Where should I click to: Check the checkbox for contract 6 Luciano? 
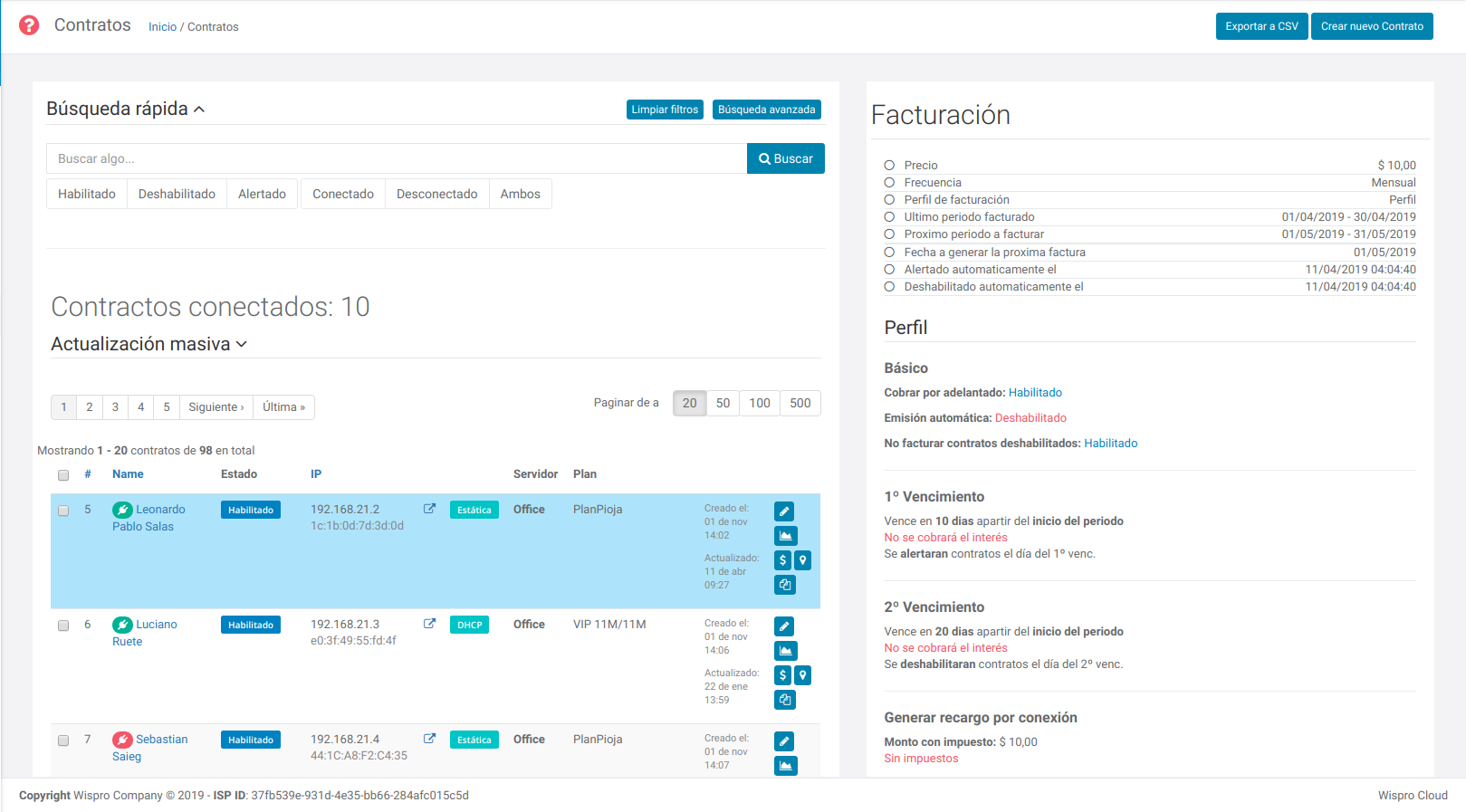[63, 626]
